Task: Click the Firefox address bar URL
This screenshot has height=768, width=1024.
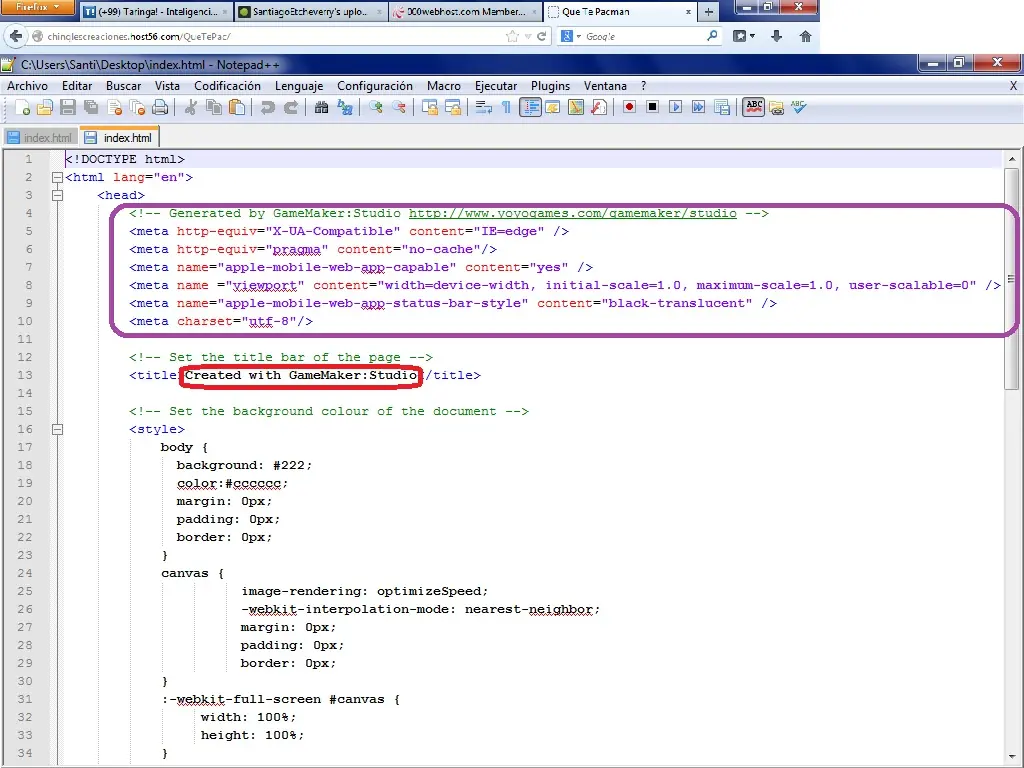Action: point(139,37)
